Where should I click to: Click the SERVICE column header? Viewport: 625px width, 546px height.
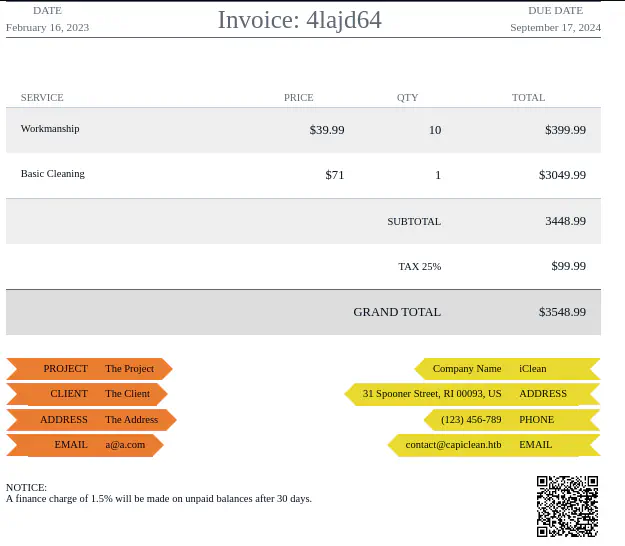(x=42, y=97)
